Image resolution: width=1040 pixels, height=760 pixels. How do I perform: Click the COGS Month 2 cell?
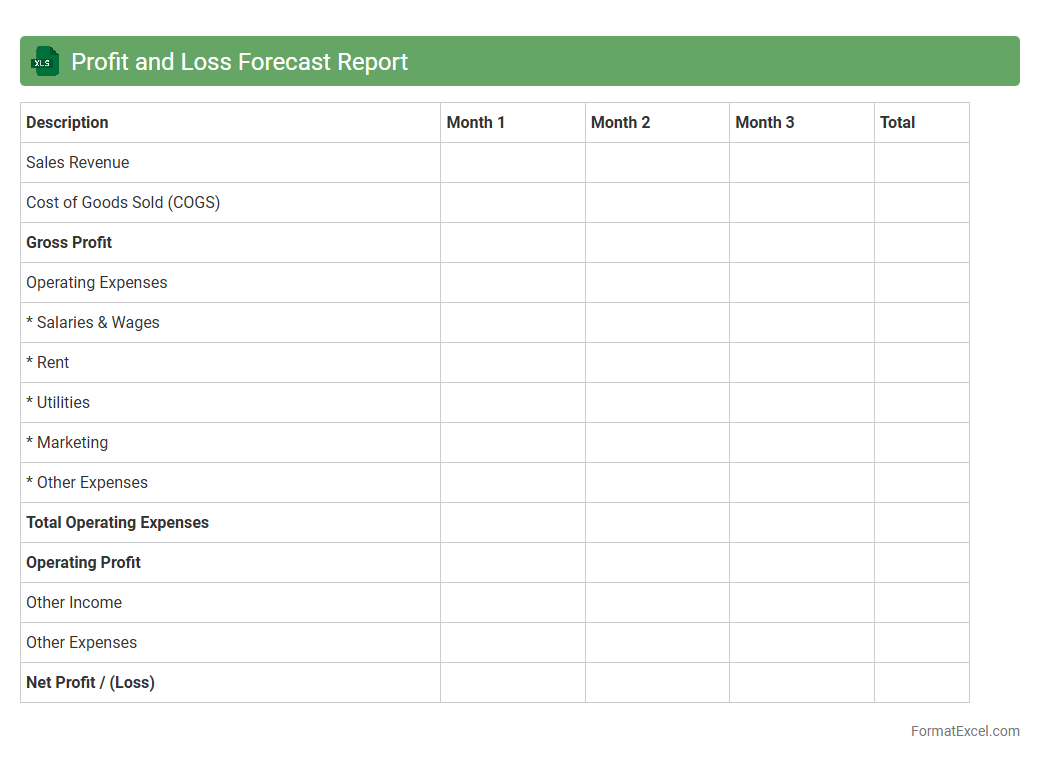(656, 202)
